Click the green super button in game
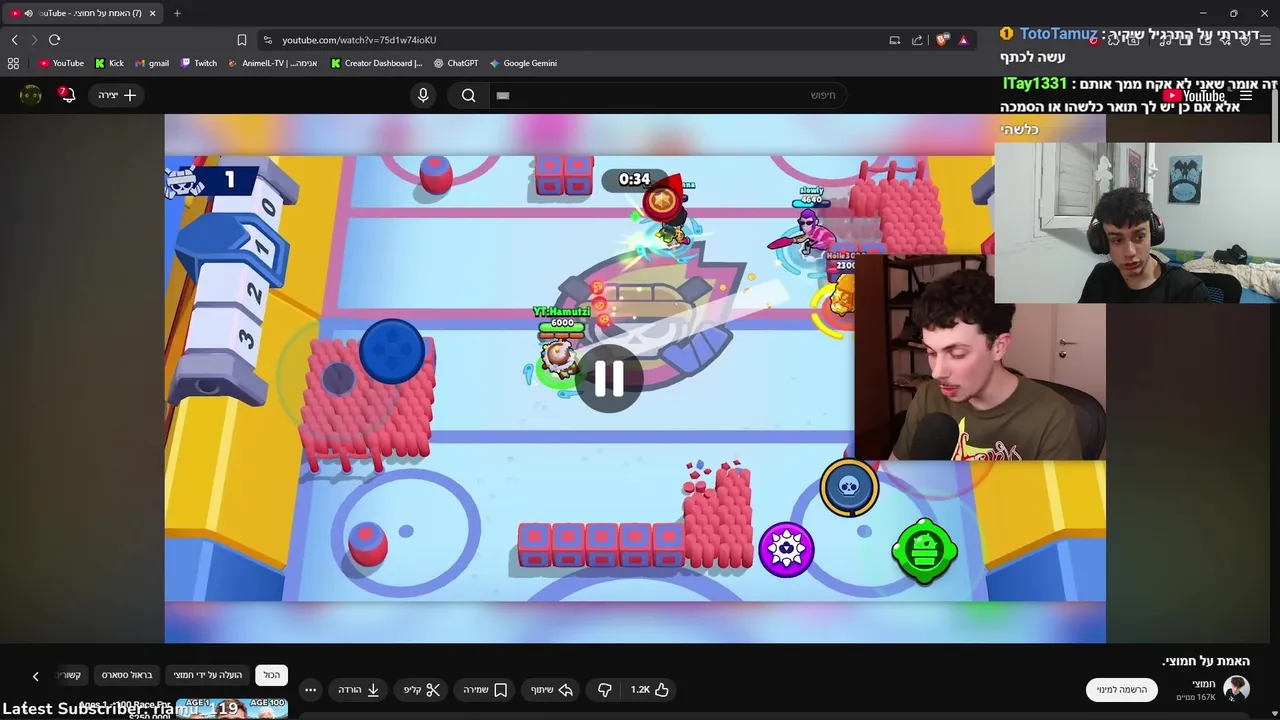Viewport: 1280px width, 720px height. click(x=924, y=551)
